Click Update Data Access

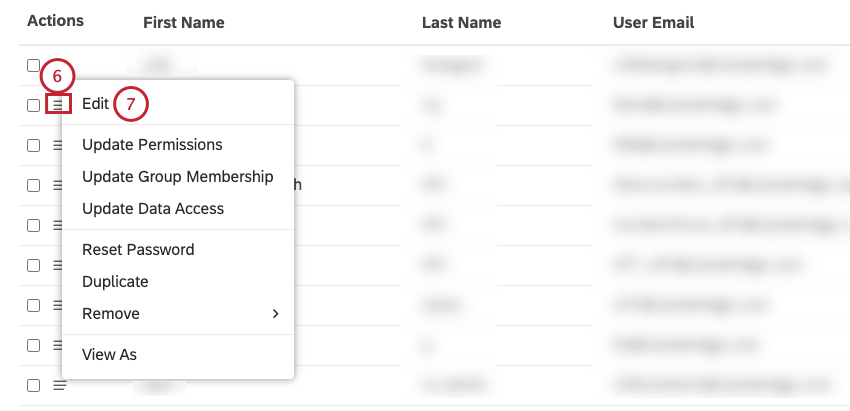click(153, 209)
